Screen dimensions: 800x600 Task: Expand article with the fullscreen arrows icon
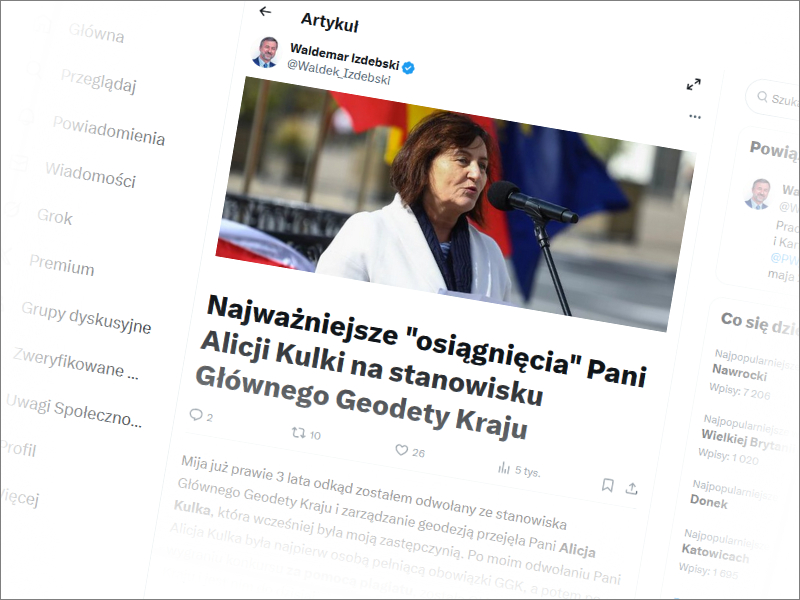693,84
